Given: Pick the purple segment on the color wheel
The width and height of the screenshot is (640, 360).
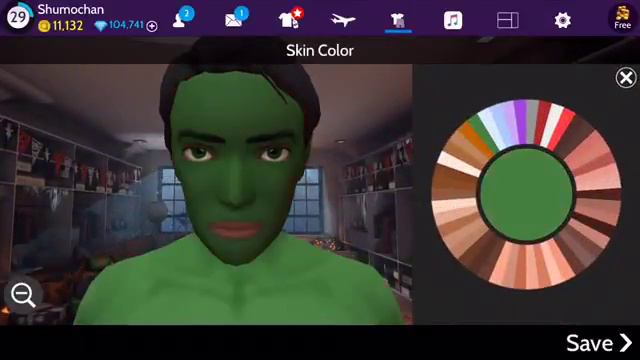Looking at the screenshot, I should [x=520, y=122].
